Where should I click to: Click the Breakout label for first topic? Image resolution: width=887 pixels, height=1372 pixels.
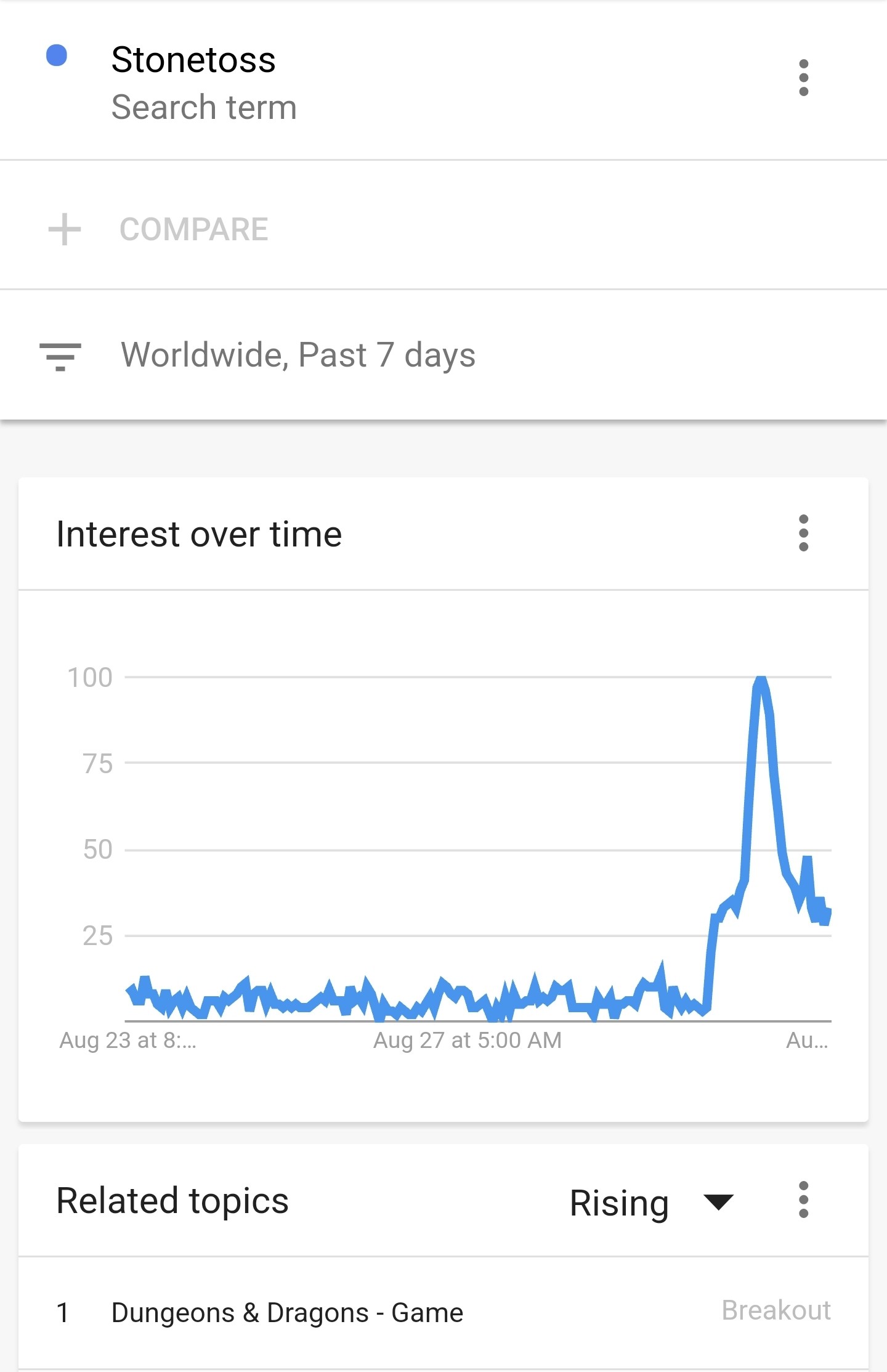776,1310
